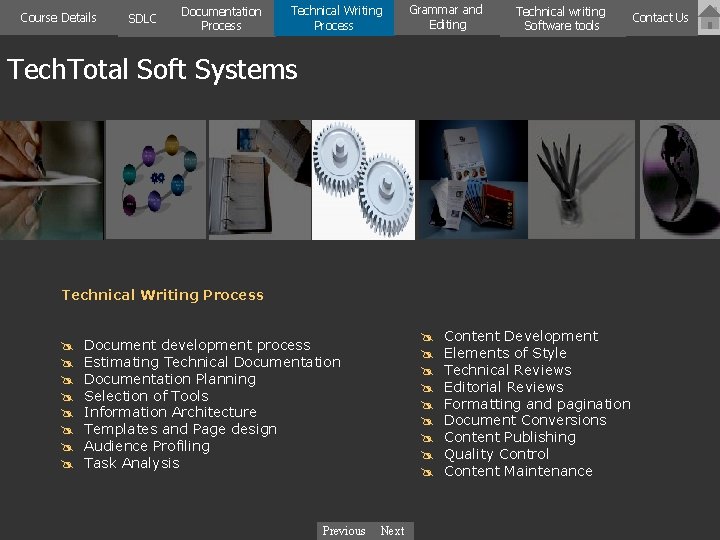Click the text 'Information Architecture'

(170, 412)
